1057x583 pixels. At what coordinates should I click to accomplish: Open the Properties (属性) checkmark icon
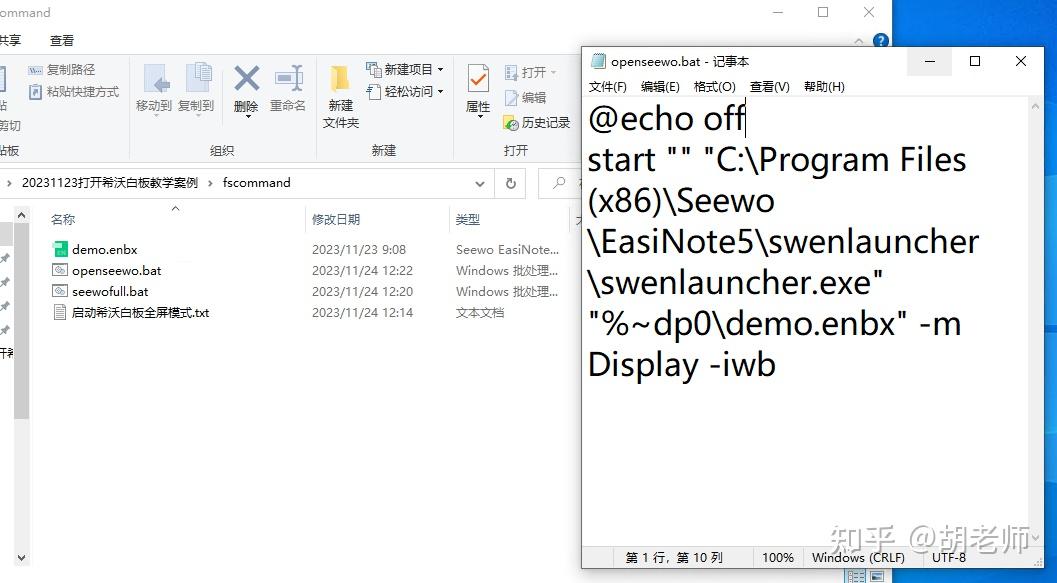coord(478,79)
